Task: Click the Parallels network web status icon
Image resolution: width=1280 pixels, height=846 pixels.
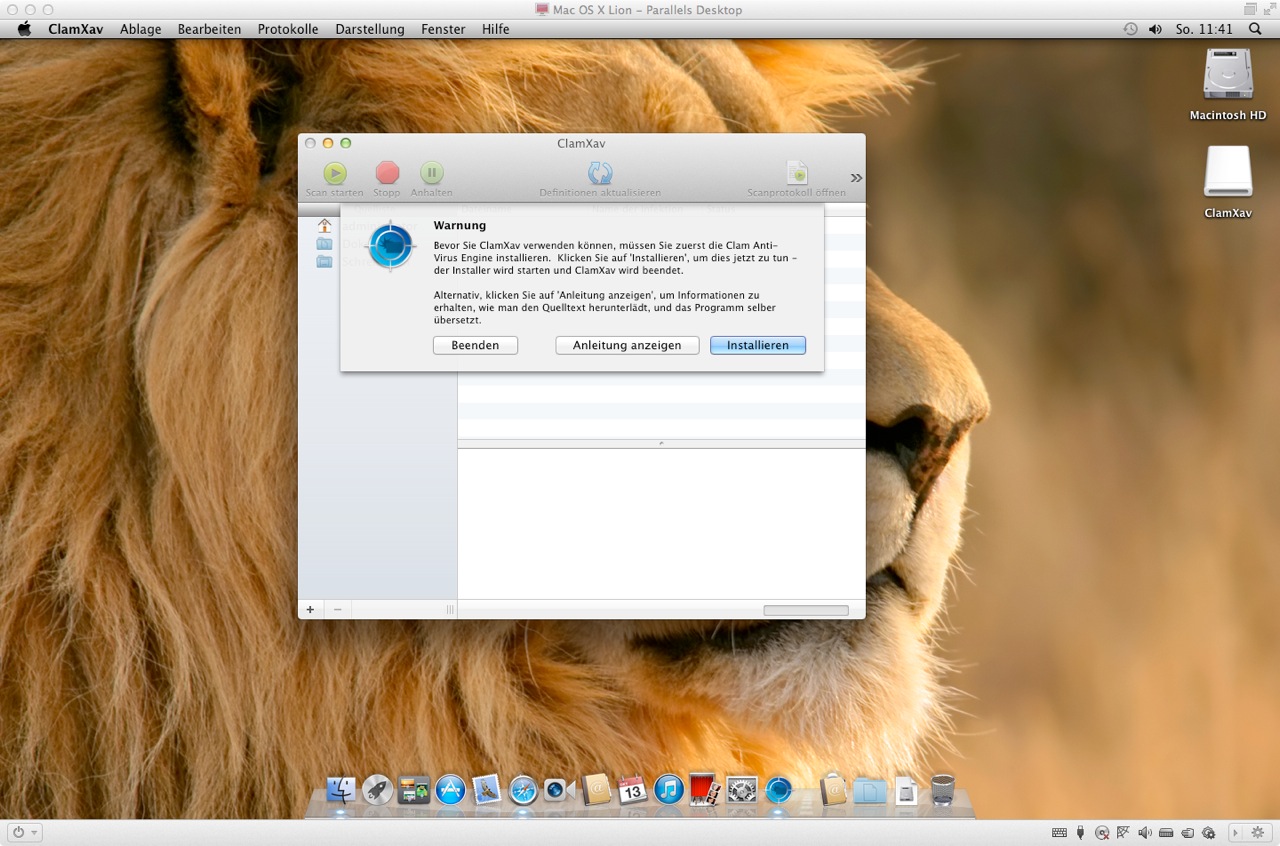Action: pyautogui.click(x=1123, y=832)
